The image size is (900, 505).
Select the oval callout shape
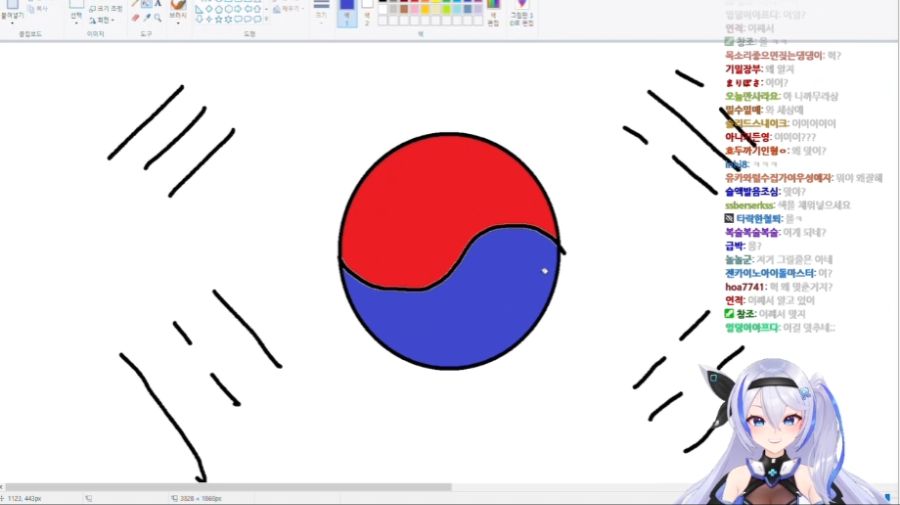click(248, 19)
